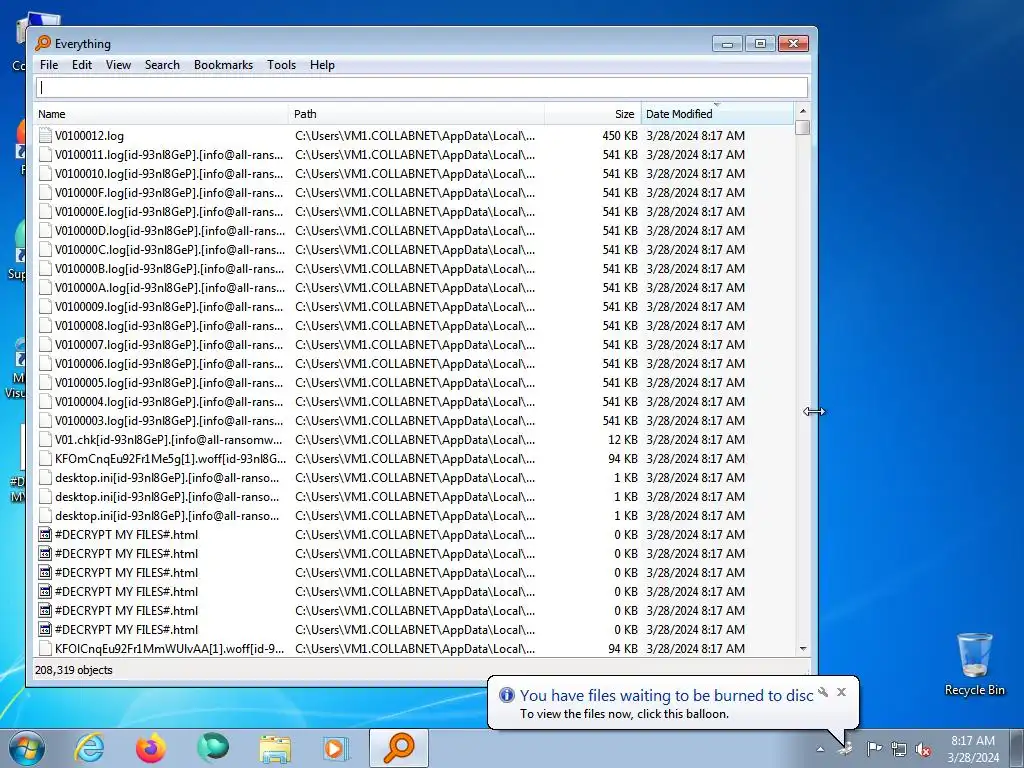Minimize the Everything window
The width and height of the screenshot is (1024, 768).
(727, 44)
